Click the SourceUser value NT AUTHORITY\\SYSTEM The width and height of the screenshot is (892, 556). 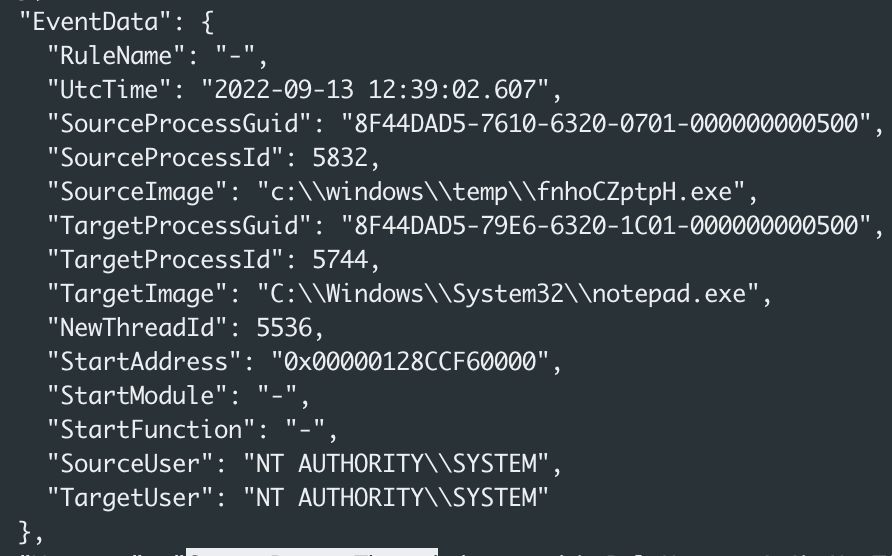[397, 464]
